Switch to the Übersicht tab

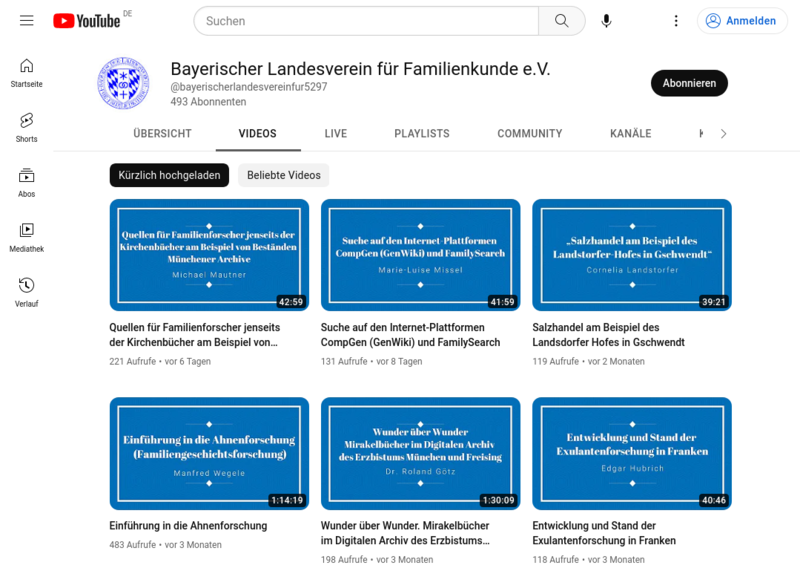(162, 134)
